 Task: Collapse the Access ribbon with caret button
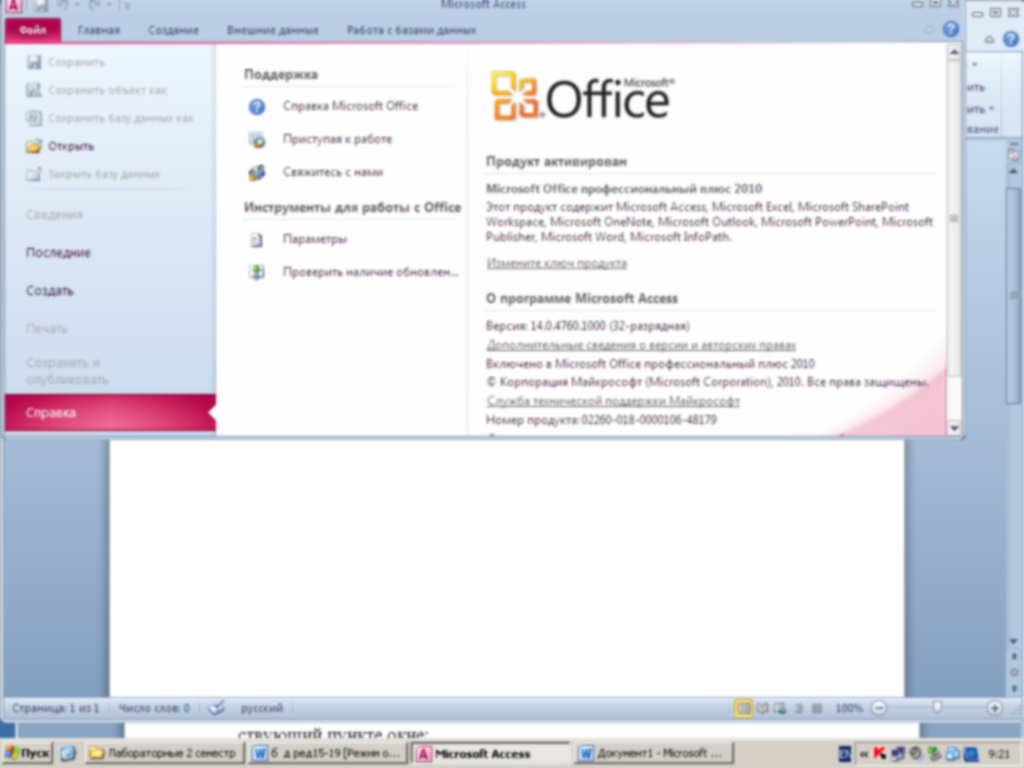[x=929, y=30]
